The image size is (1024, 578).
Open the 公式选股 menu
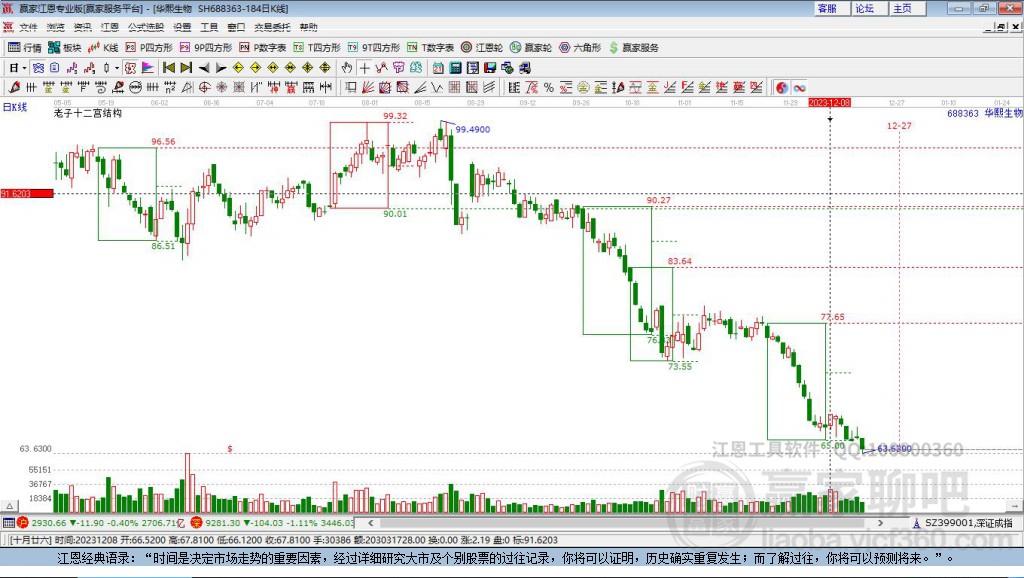pyautogui.click(x=146, y=27)
